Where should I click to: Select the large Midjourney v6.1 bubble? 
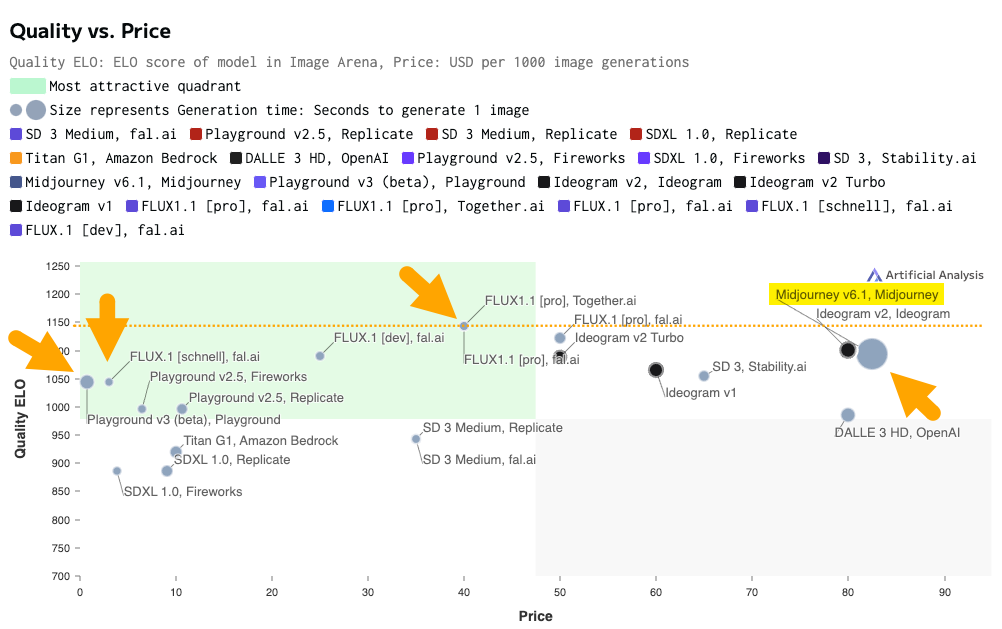[x=872, y=354]
